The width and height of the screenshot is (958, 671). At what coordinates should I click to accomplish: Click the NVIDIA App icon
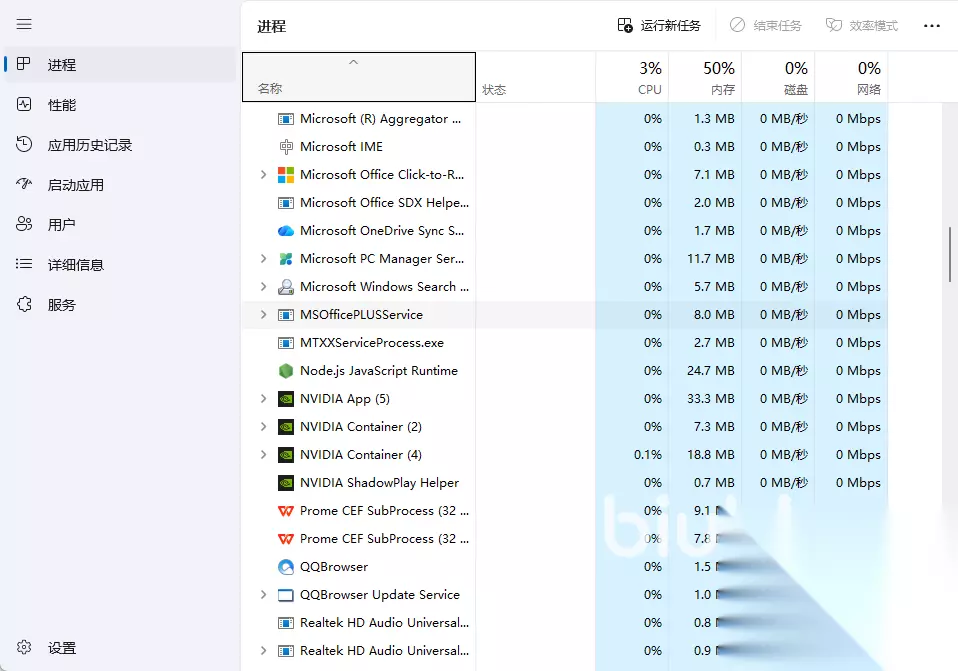(x=285, y=399)
